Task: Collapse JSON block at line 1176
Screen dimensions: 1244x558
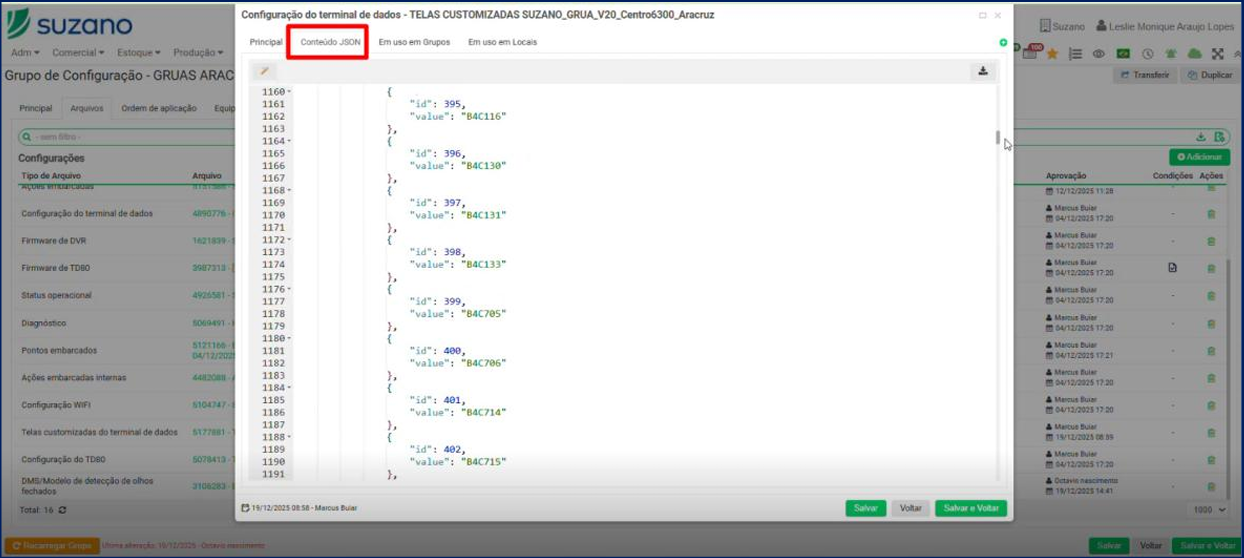Action: coord(290,289)
